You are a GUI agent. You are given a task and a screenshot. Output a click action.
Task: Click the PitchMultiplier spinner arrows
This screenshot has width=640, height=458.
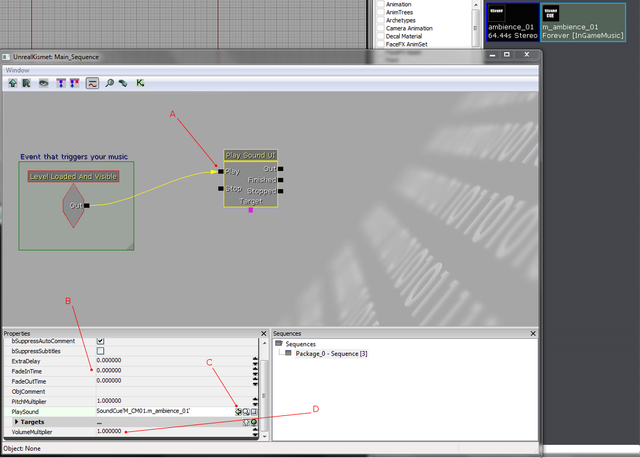256,401
